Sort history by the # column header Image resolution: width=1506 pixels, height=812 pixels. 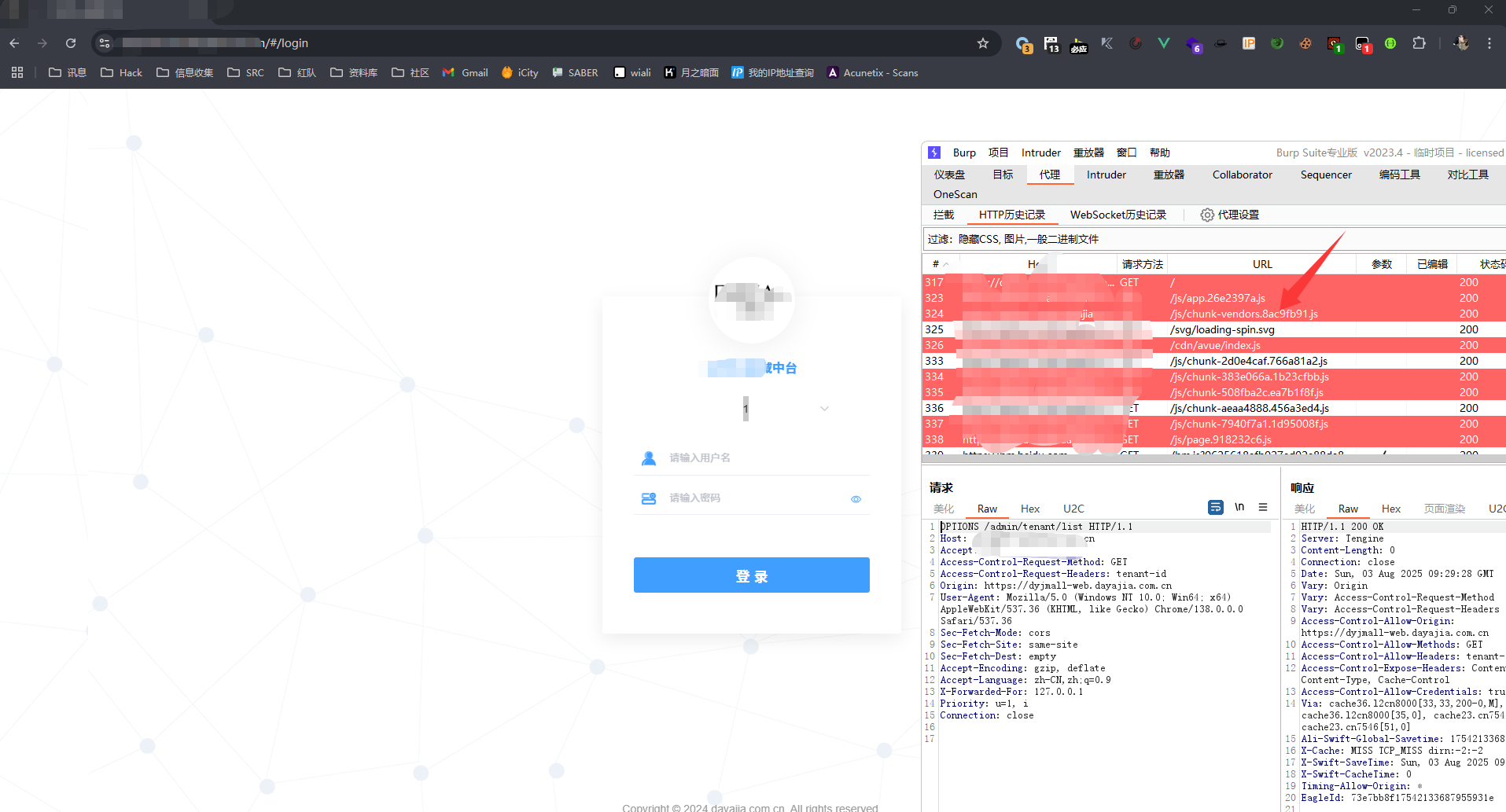941,264
